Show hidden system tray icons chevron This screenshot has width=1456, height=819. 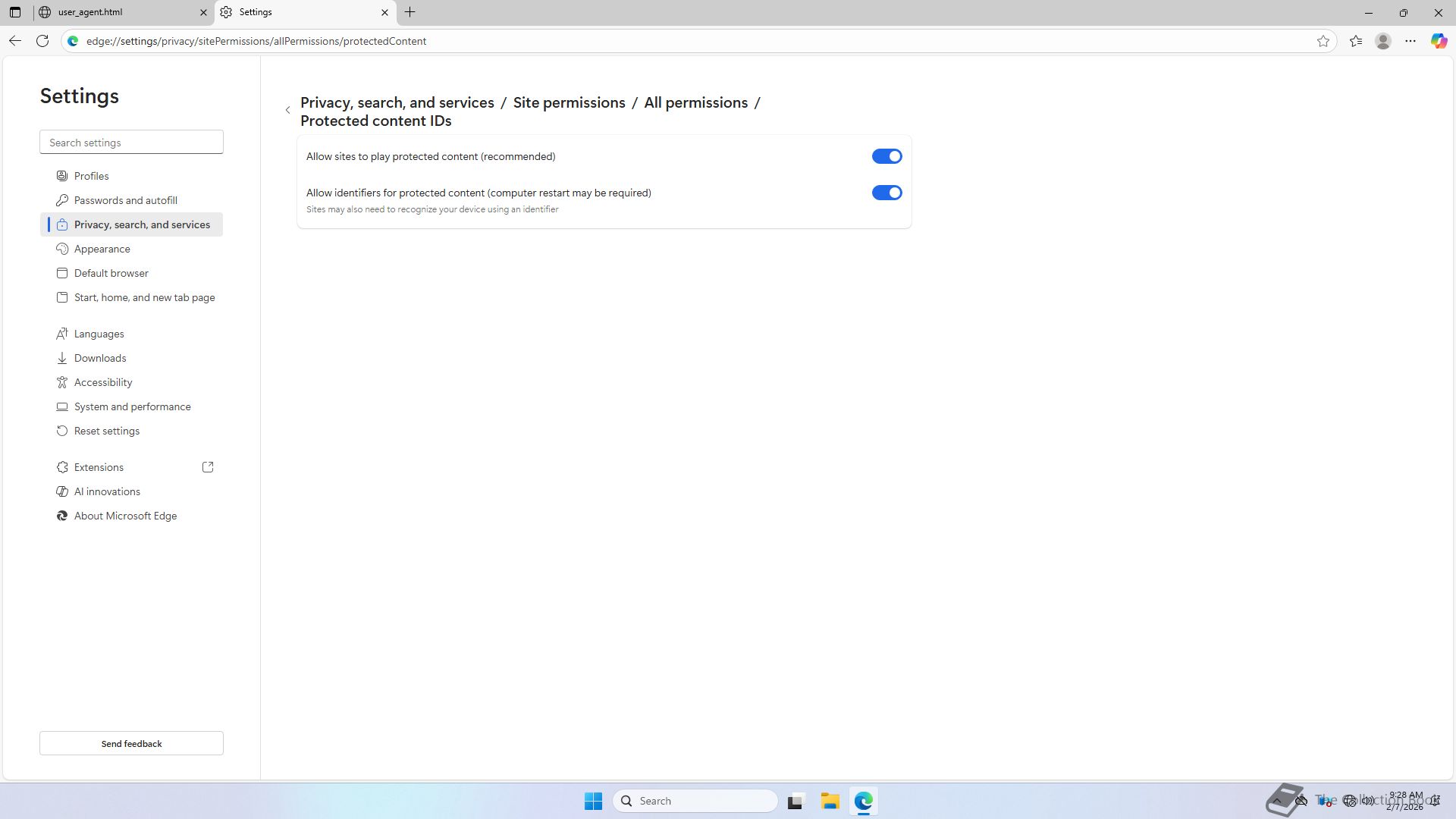[1278, 801]
